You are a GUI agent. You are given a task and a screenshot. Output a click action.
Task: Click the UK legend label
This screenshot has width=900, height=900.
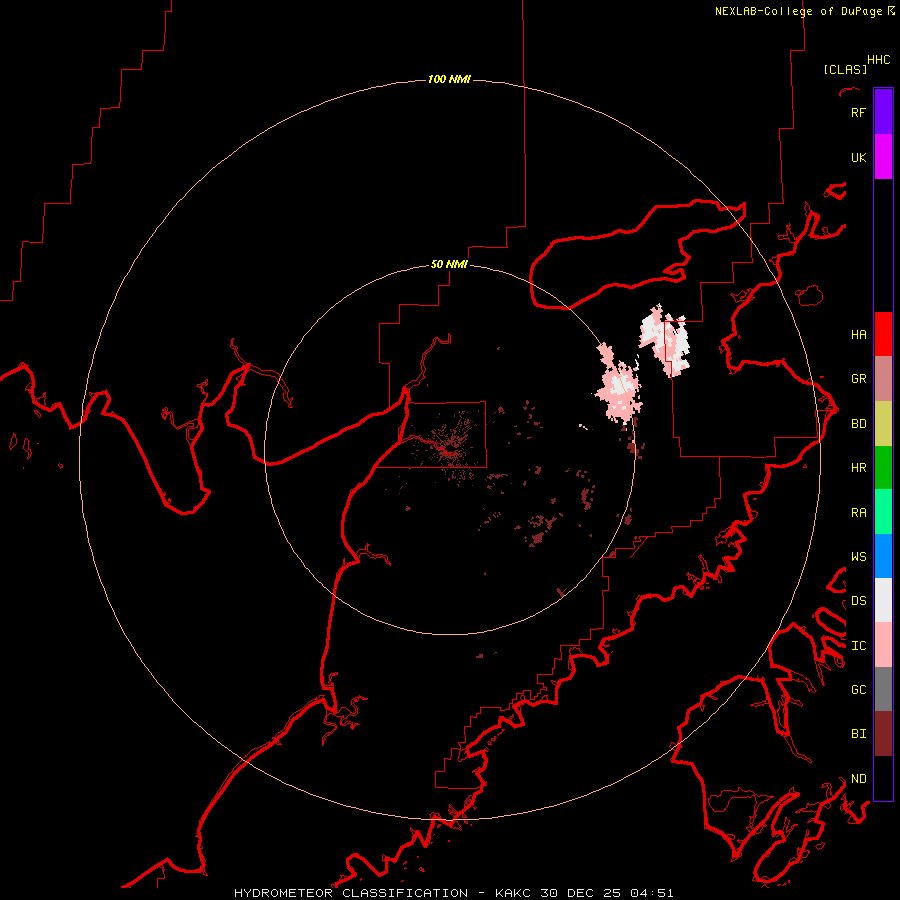pos(858,157)
